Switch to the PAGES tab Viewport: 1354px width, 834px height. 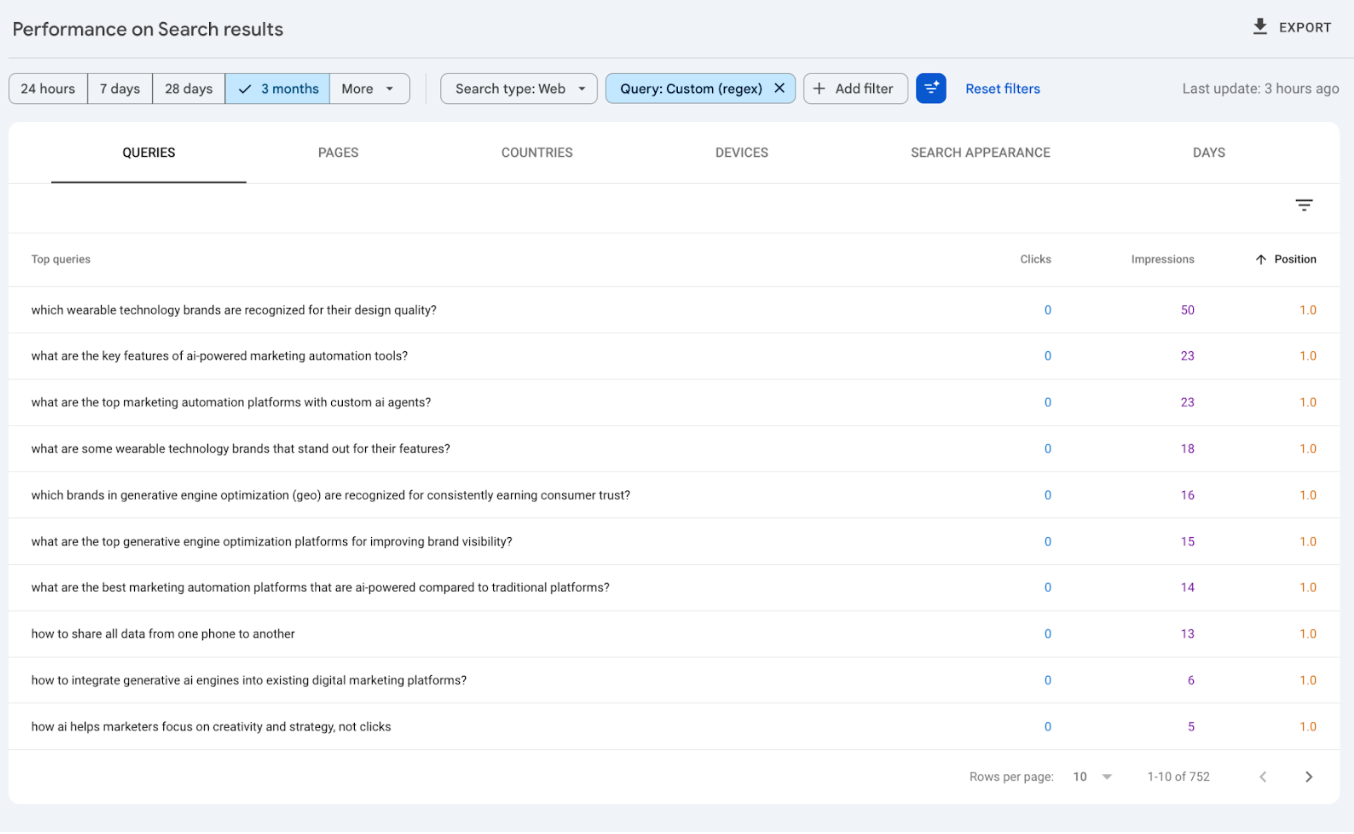pyautogui.click(x=338, y=152)
